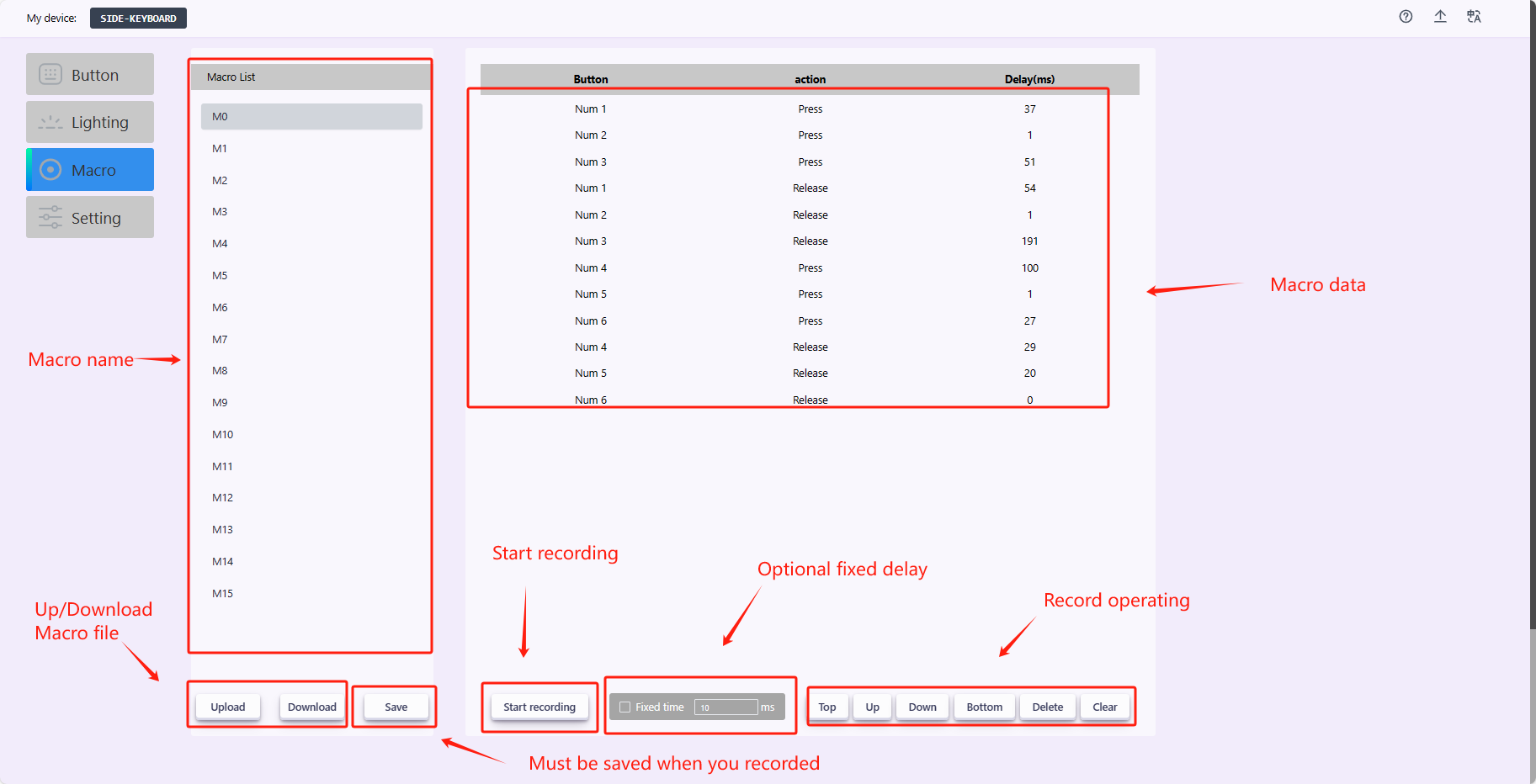Open the Button tab in sidebar
Screen dimensions: 1536x784
[x=90, y=75]
